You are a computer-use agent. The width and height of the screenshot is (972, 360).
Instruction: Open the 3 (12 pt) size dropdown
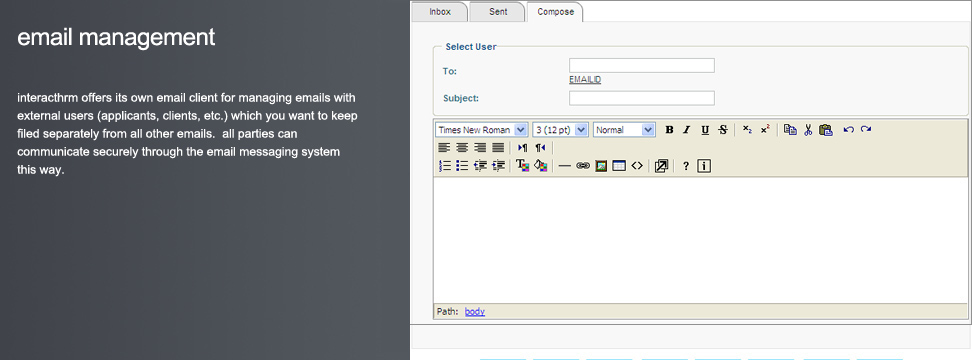coord(560,130)
